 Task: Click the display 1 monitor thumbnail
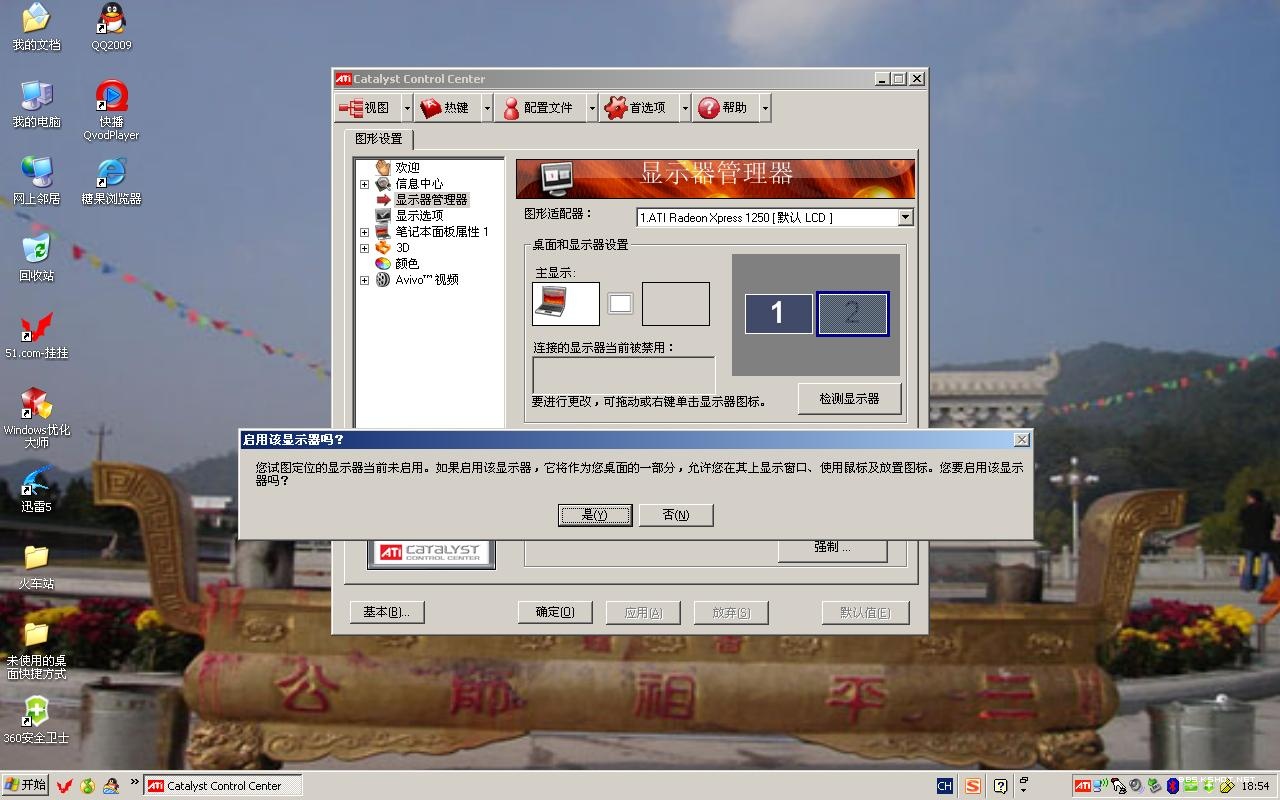(x=778, y=314)
